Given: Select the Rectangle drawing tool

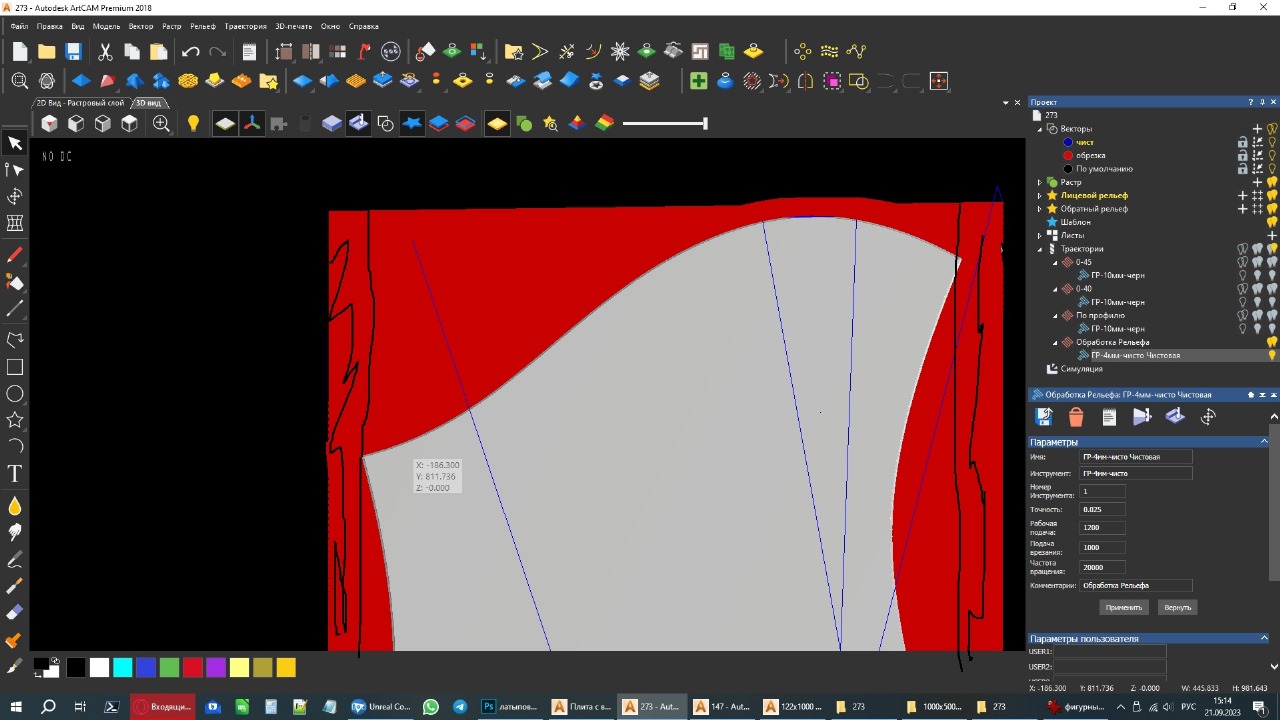Looking at the screenshot, I should 15,367.
